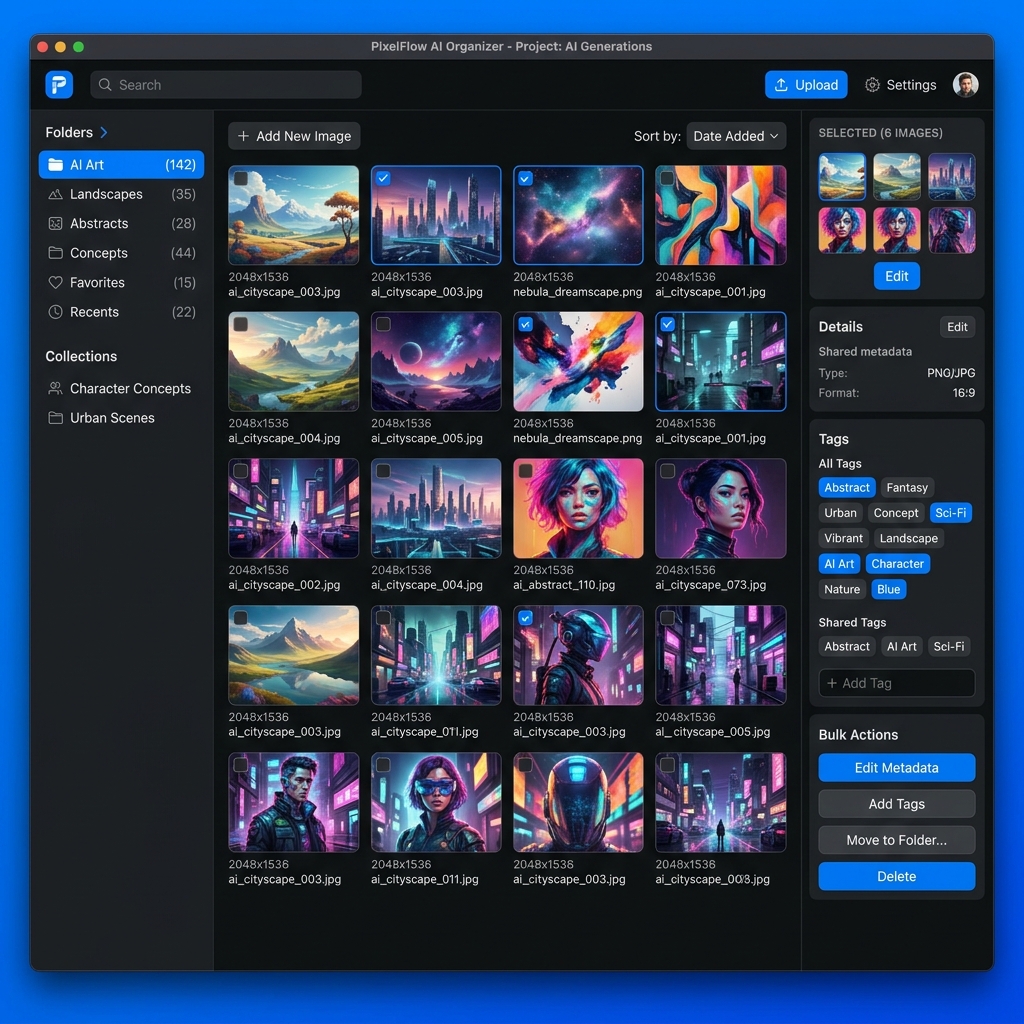Click the 'Shared metadata' text
The image size is (1024, 1024).
865,351
